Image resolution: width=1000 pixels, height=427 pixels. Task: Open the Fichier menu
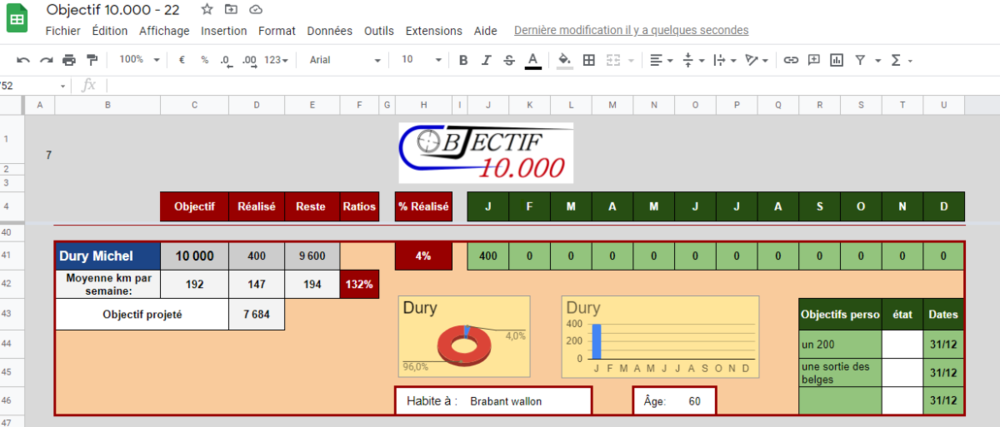[63, 31]
